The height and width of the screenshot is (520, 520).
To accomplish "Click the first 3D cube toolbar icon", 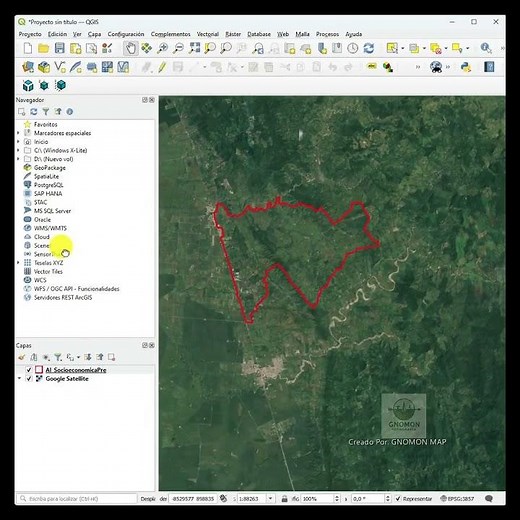I will 28,86.
